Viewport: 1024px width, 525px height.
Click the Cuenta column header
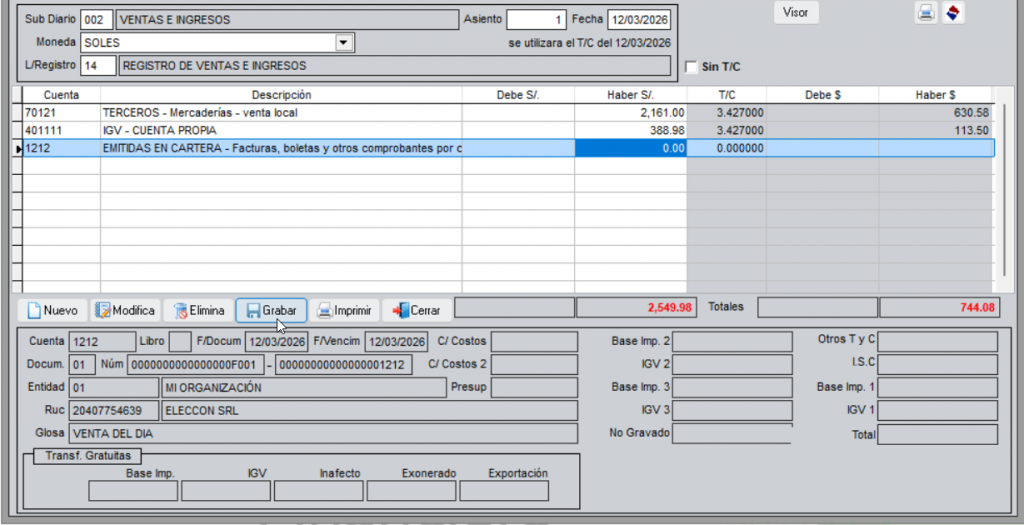click(x=61, y=95)
